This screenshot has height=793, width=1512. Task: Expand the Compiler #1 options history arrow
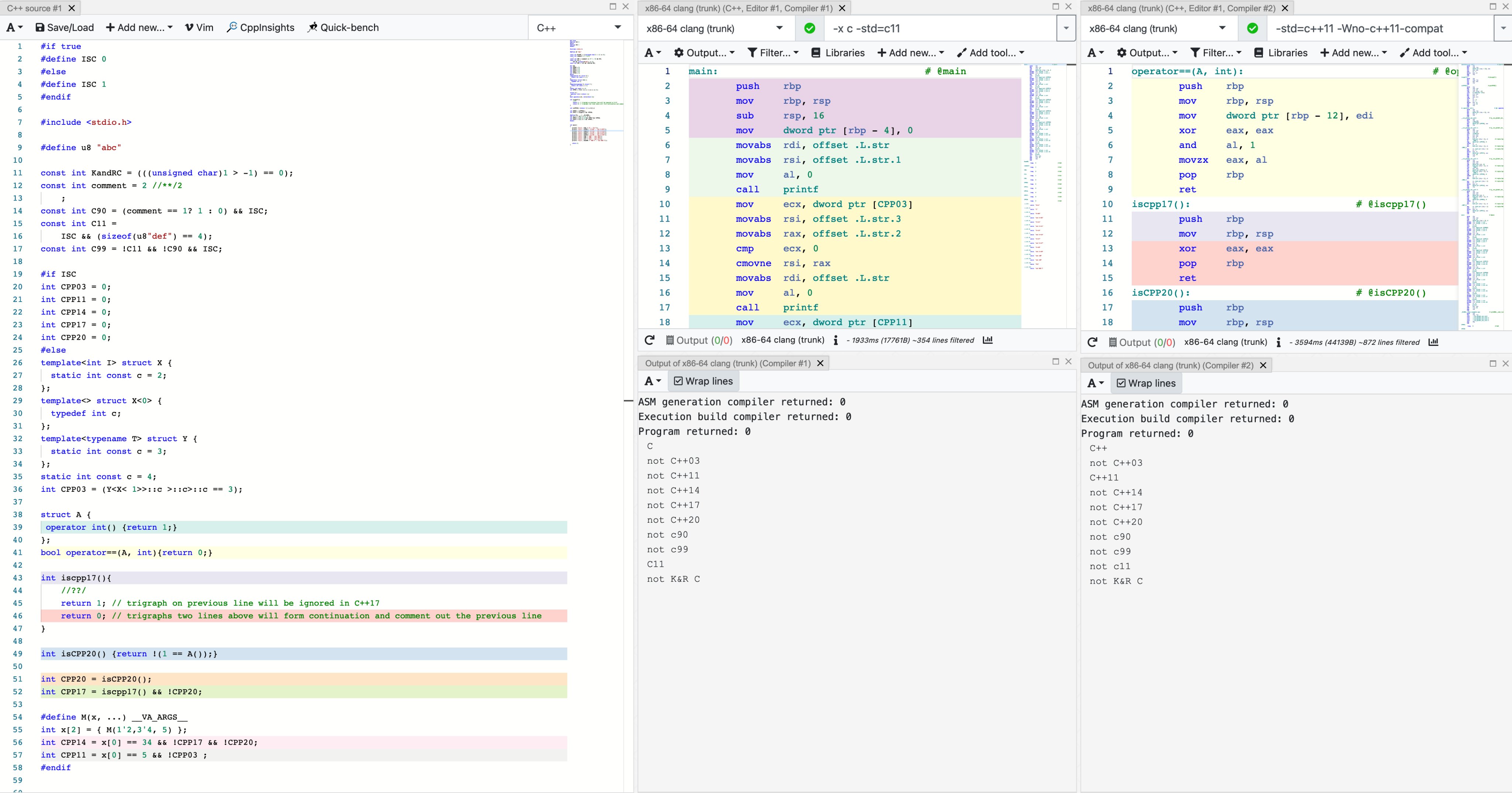1066,28
